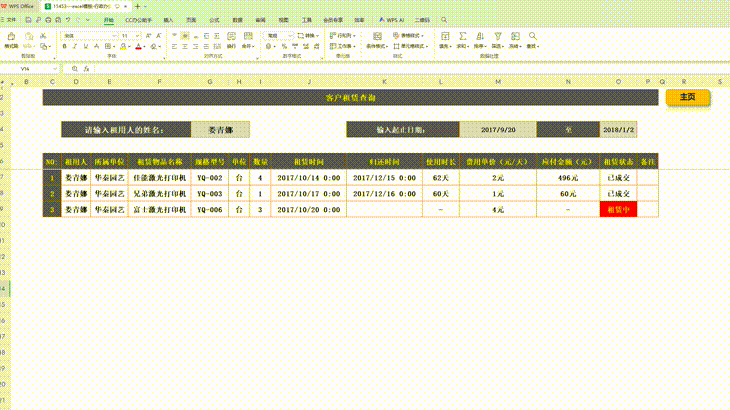730x410 pixels.
Task: Open the number format dropdown
Action: [x=291, y=36]
